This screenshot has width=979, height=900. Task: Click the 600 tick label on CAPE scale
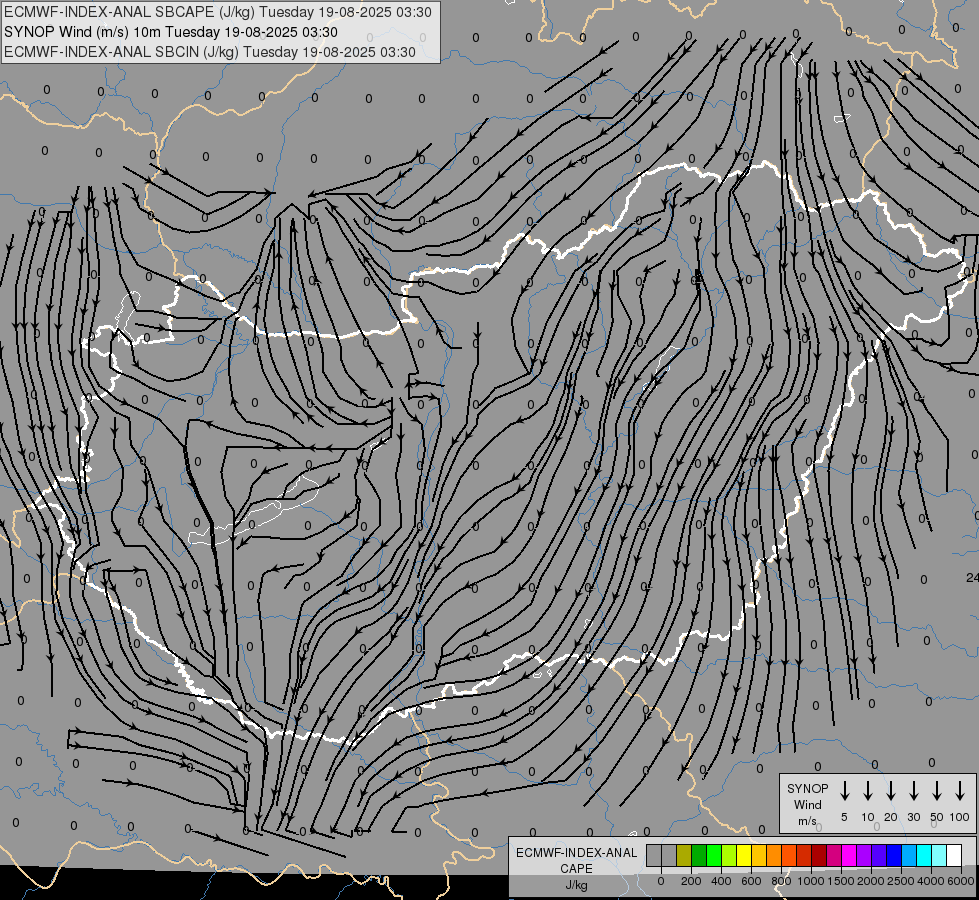[x=751, y=881]
